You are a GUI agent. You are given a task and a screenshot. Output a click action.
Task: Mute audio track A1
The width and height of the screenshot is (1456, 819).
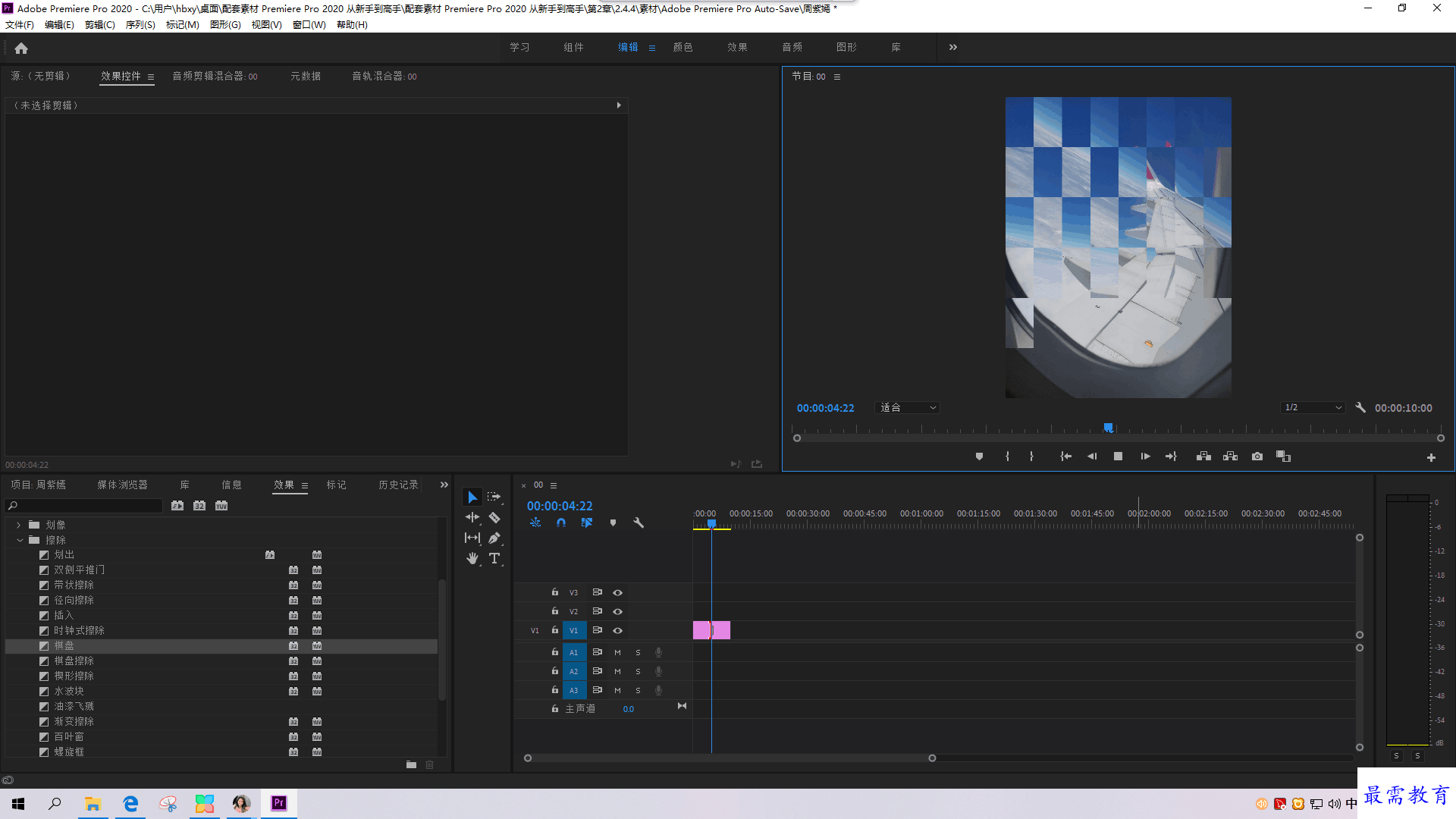click(x=617, y=652)
